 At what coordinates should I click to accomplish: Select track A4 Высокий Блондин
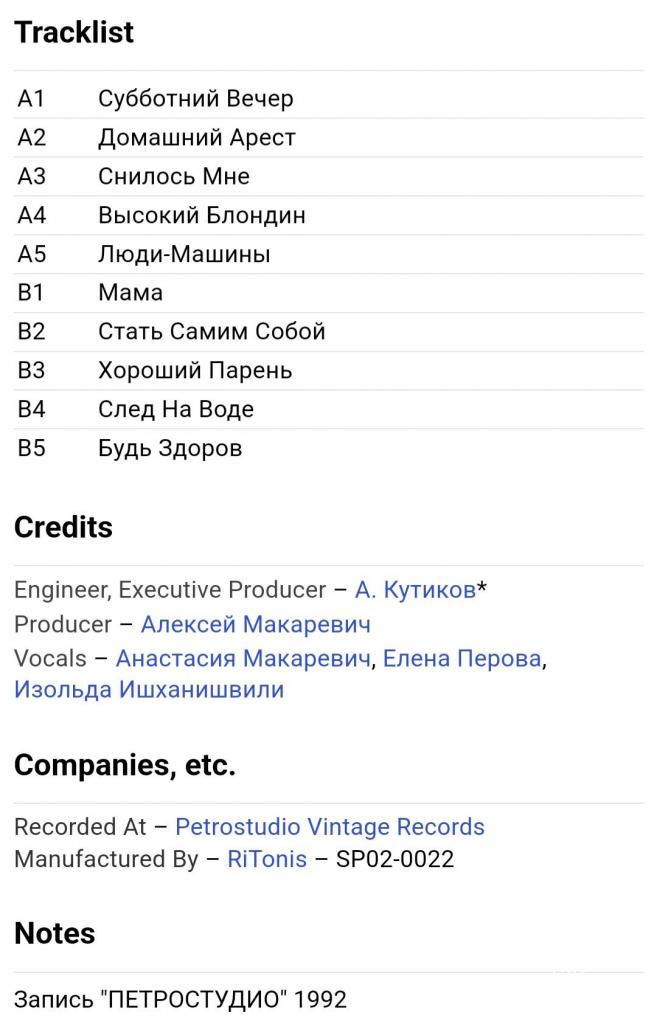(x=328, y=215)
